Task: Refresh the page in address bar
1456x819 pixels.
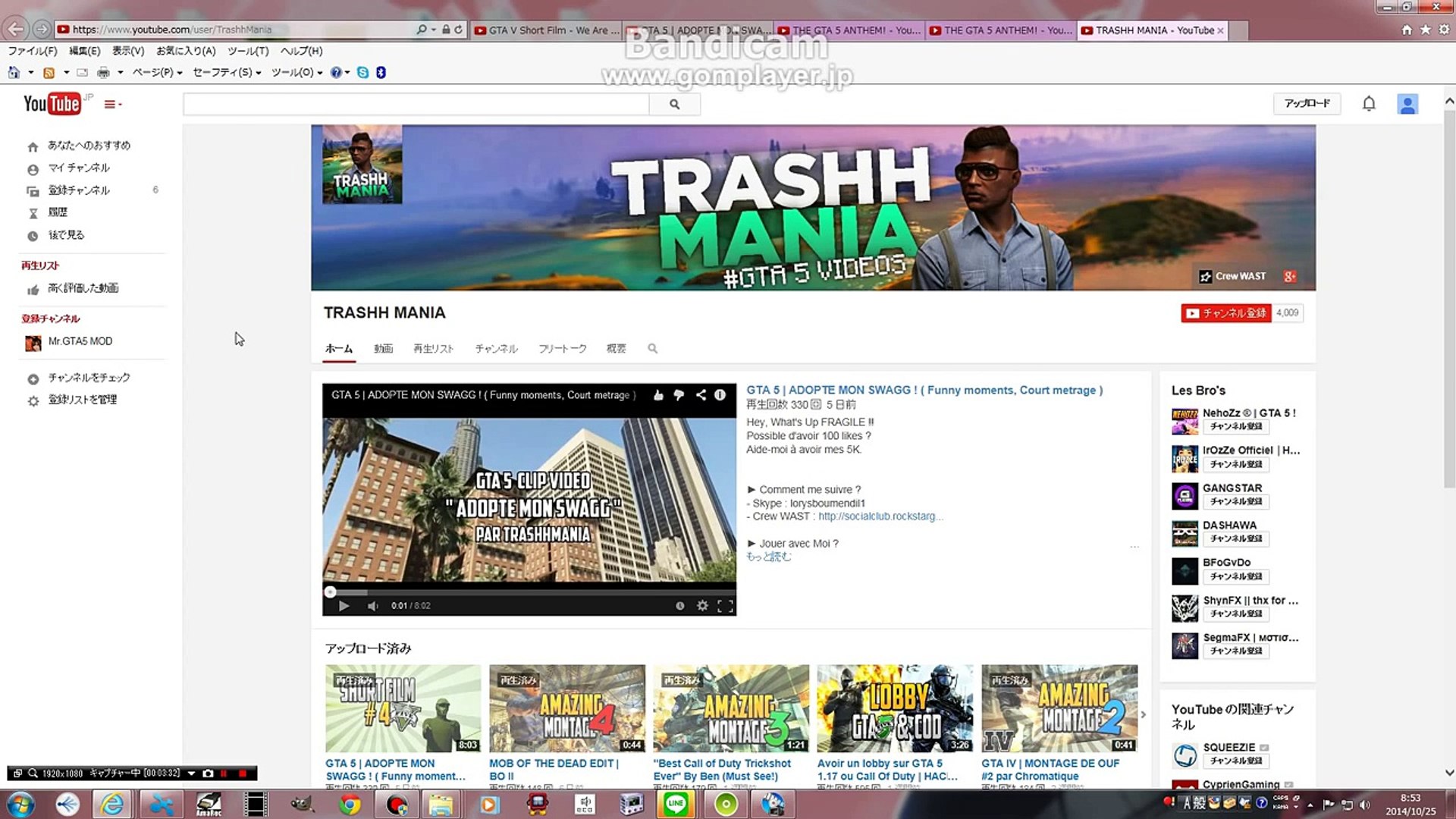Action: coord(459,30)
